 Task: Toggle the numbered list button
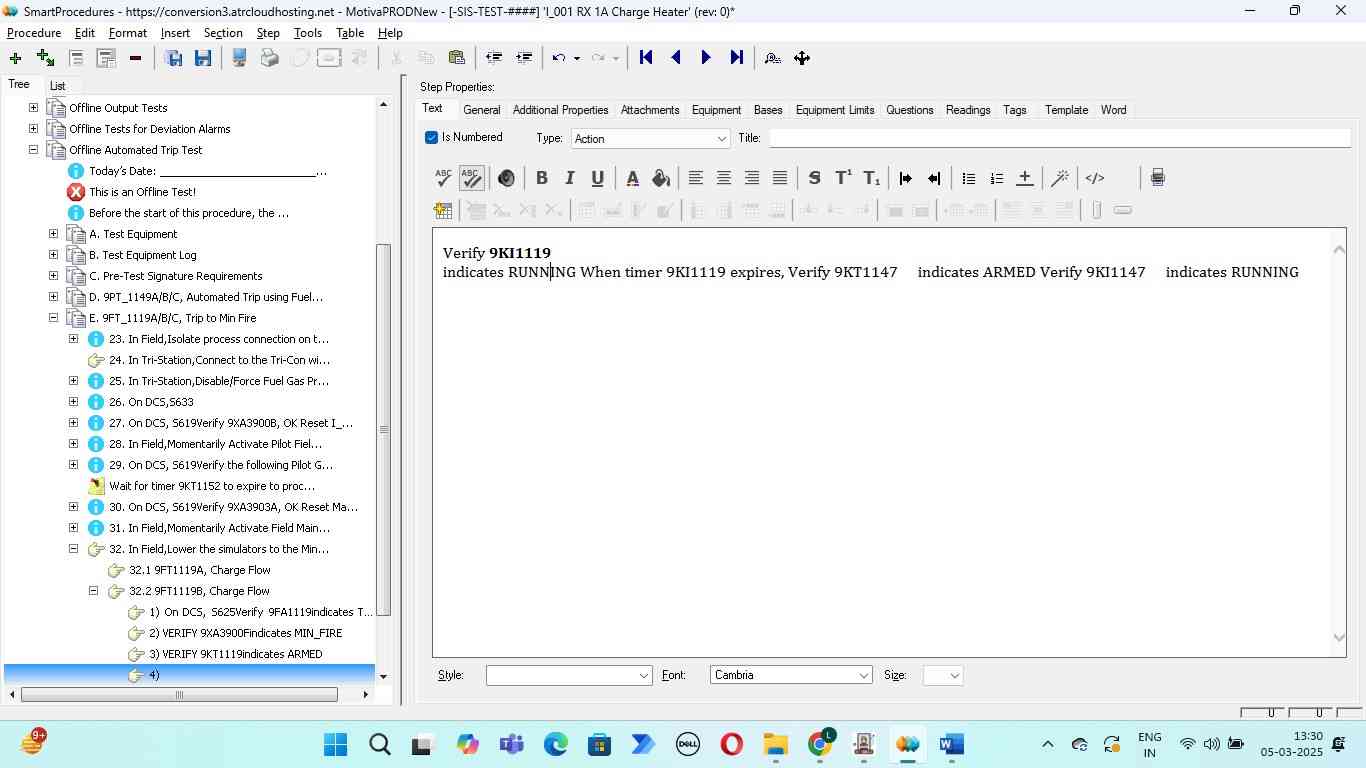996,178
